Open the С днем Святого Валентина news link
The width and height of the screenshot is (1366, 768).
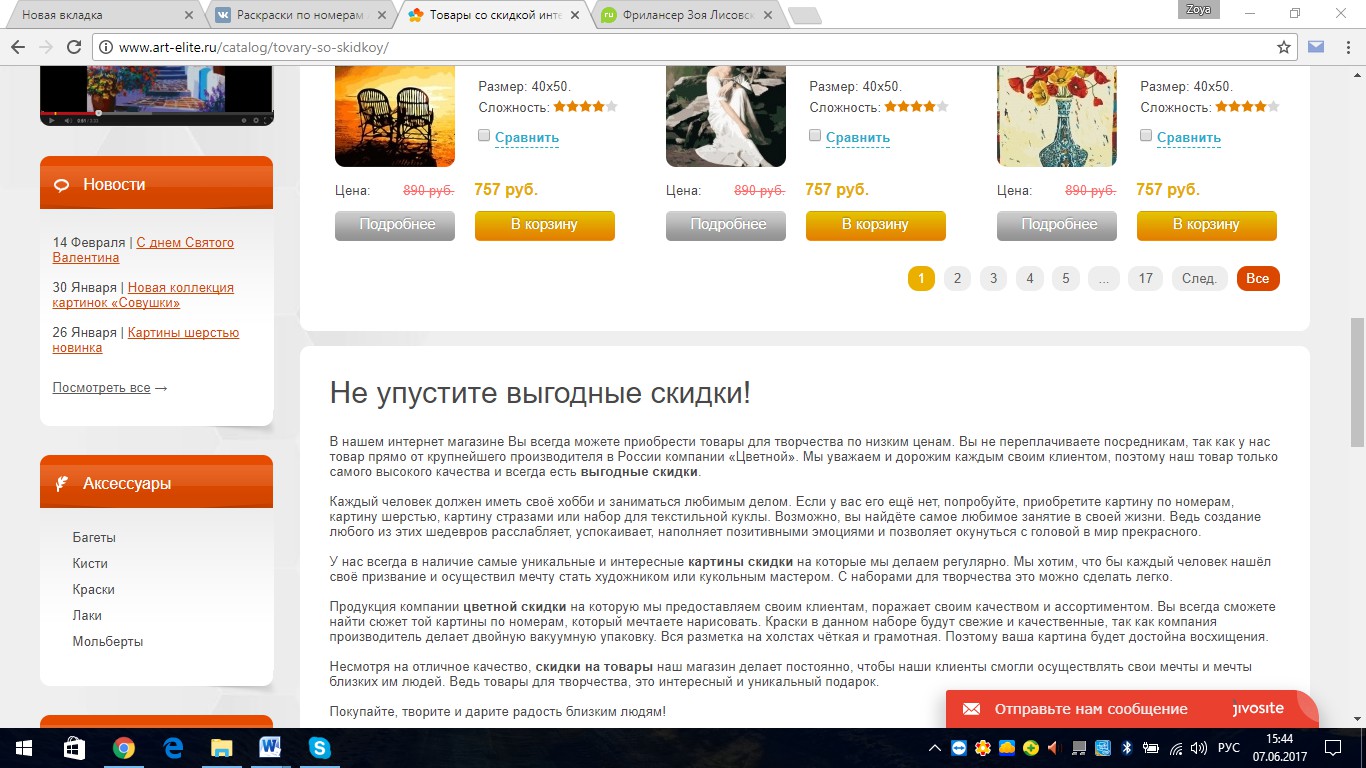point(143,250)
